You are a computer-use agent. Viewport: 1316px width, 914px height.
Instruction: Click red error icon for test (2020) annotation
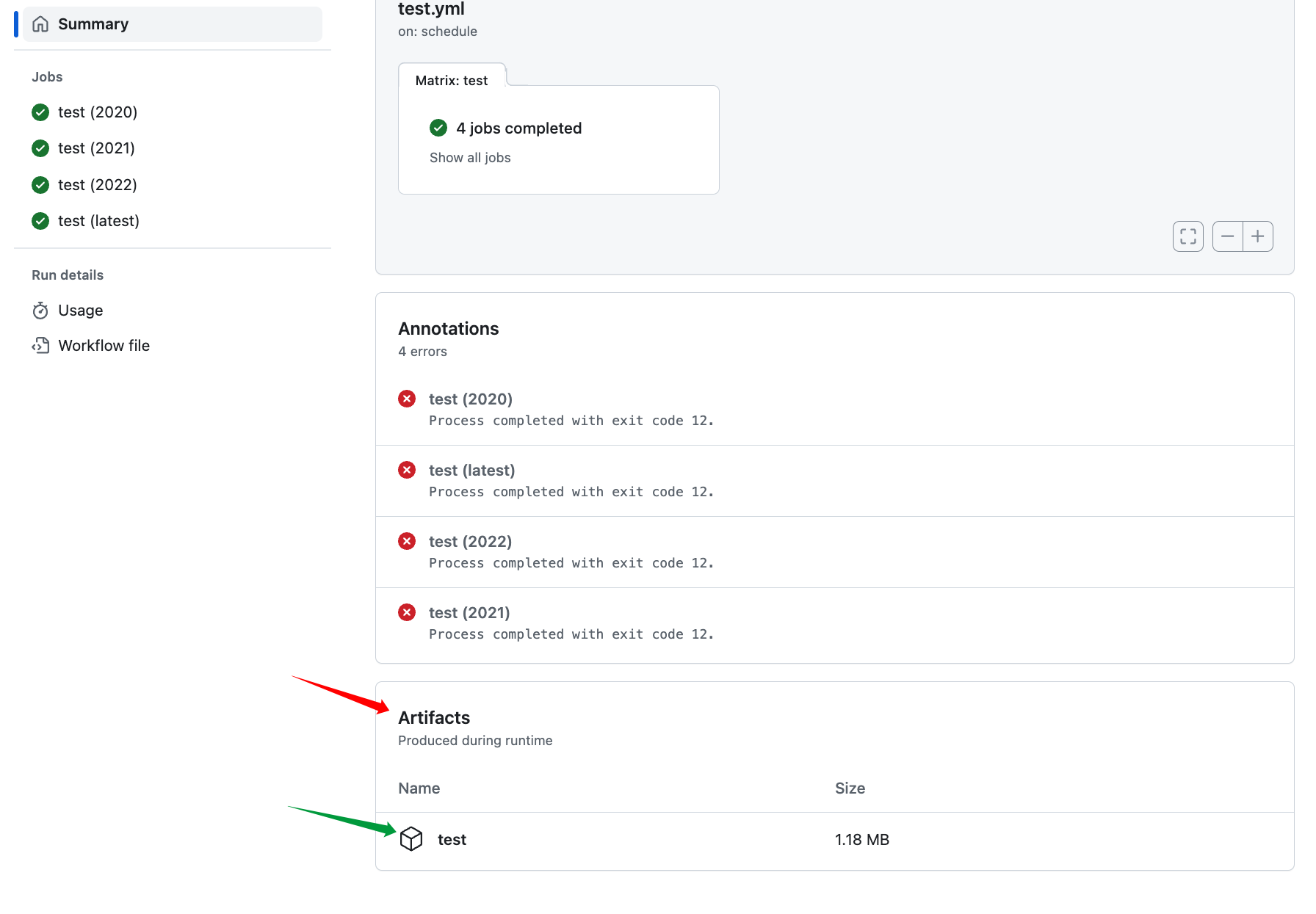(x=407, y=399)
